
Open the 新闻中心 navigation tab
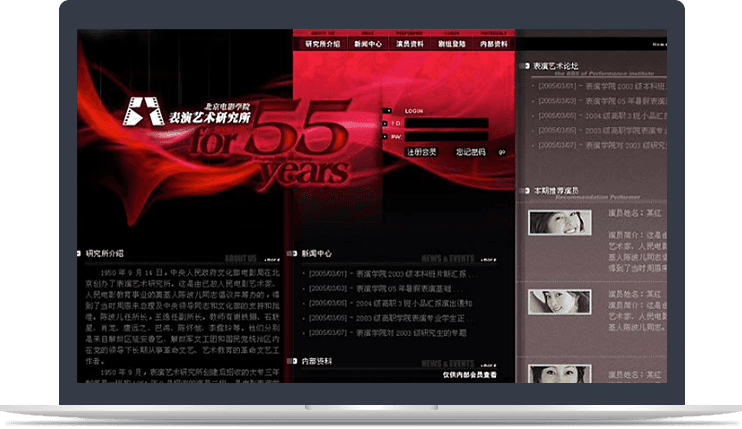[x=368, y=44]
